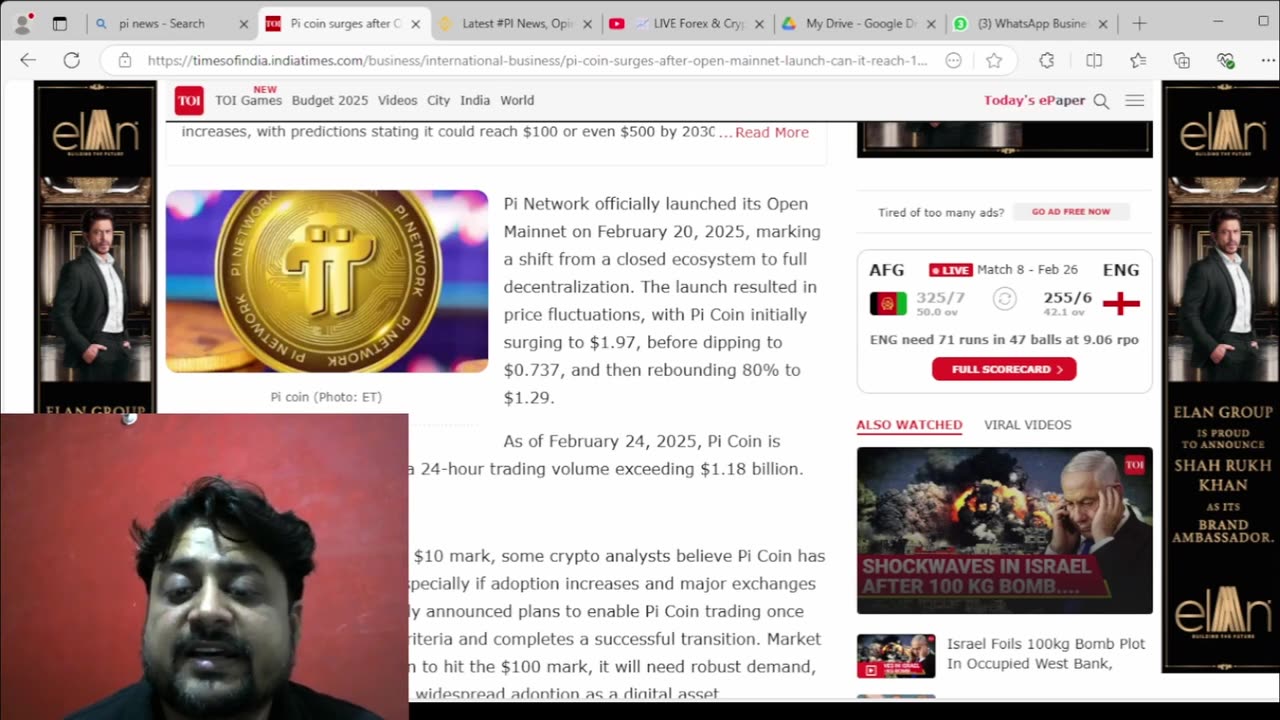Open browser settings and more menu

(x=1268, y=61)
